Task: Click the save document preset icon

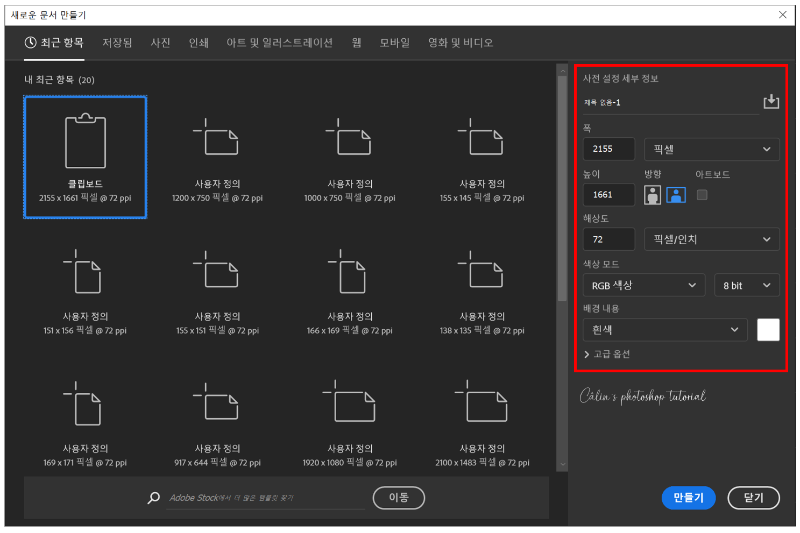Action: point(771,101)
